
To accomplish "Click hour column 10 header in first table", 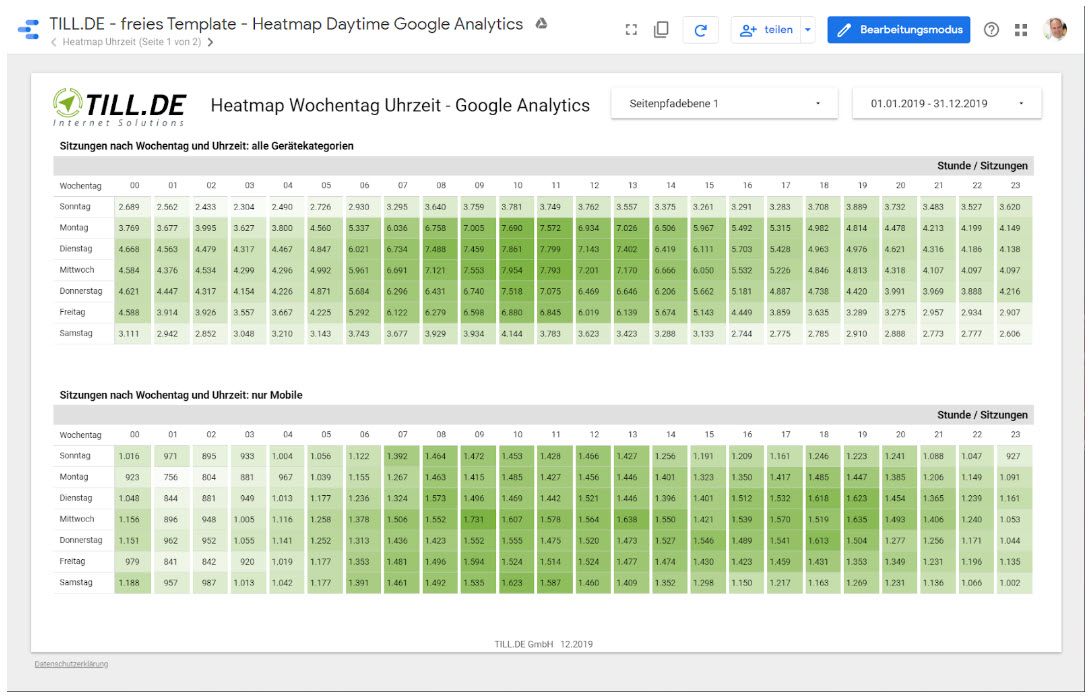I will (517, 185).
